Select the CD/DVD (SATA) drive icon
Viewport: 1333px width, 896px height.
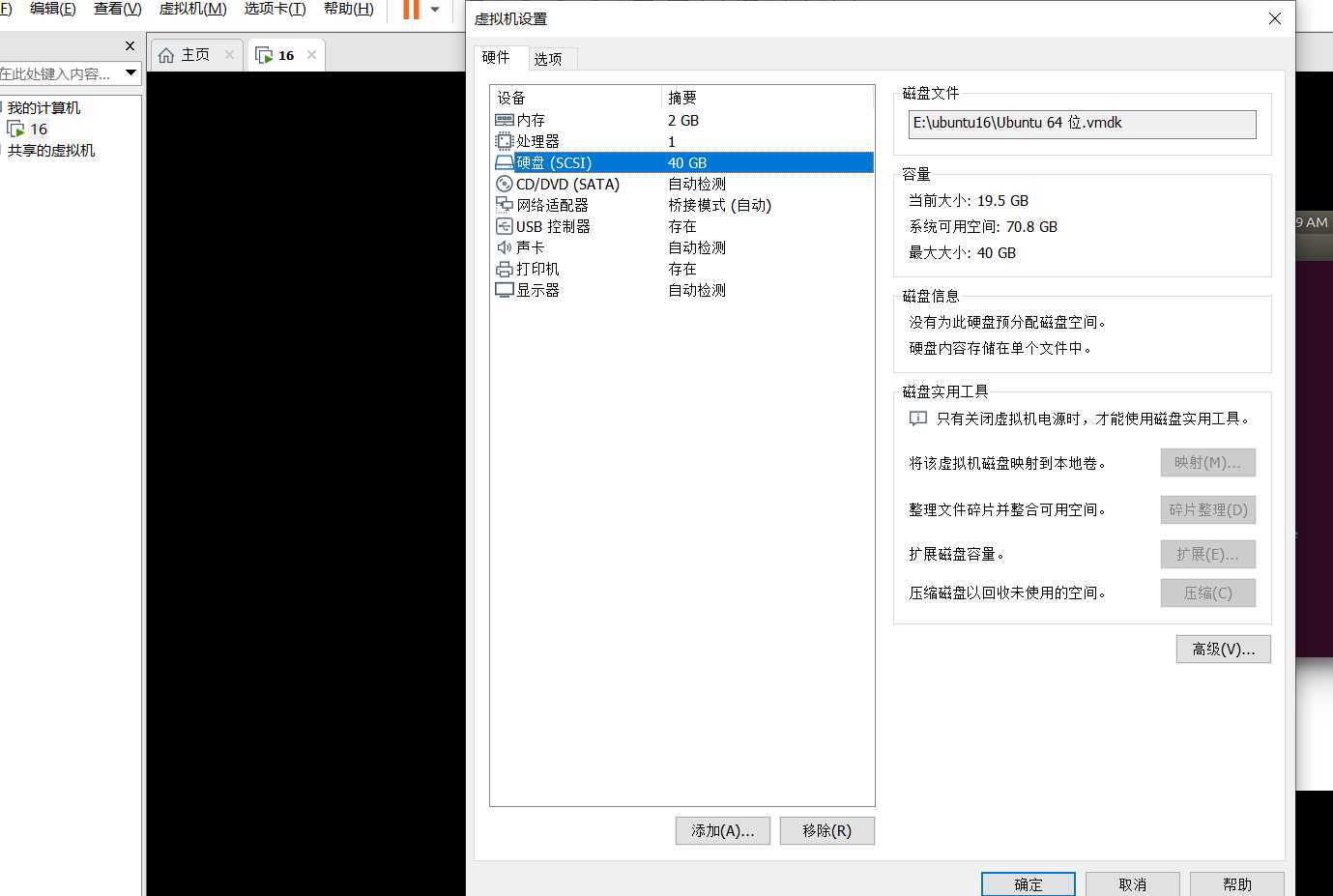[x=504, y=184]
